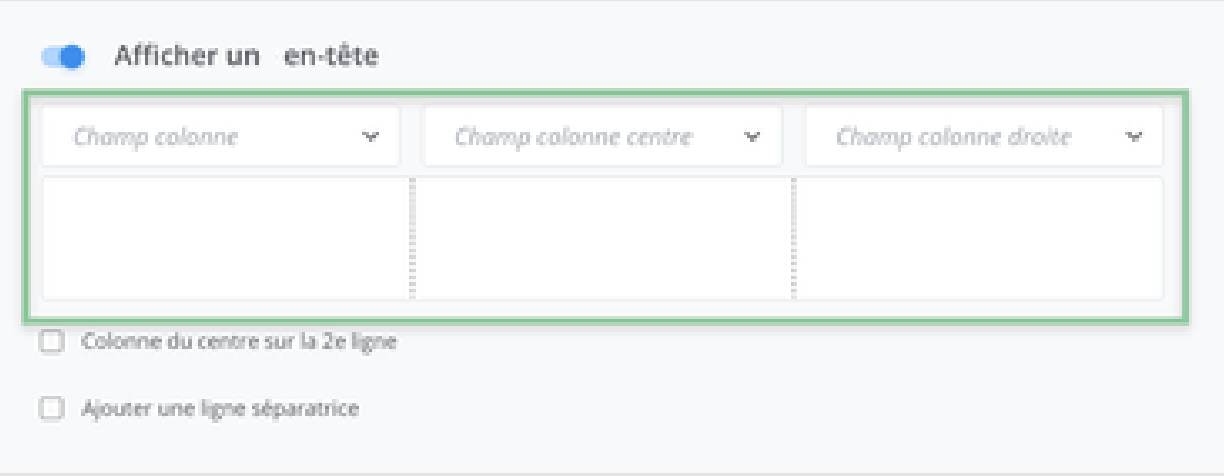Click the "Colonne du centre sur la 2e ligne" label
Screen dimensions: 1224x476
pos(238,342)
